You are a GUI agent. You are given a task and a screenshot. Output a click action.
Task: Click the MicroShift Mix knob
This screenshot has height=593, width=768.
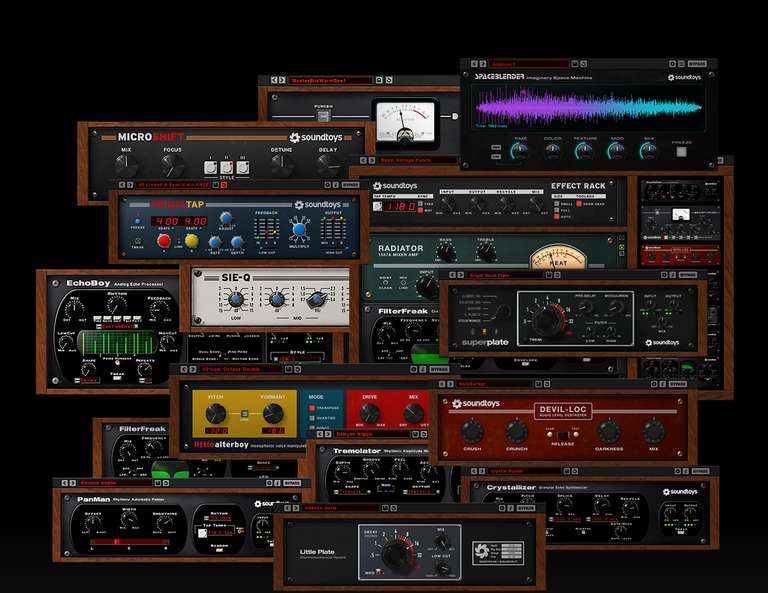(x=126, y=166)
